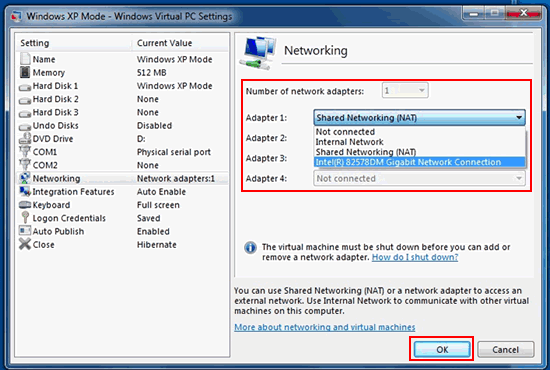This screenshot has height=370, width=550.
Task: Click the Cancel button
Action: click(x=505, y=349)
